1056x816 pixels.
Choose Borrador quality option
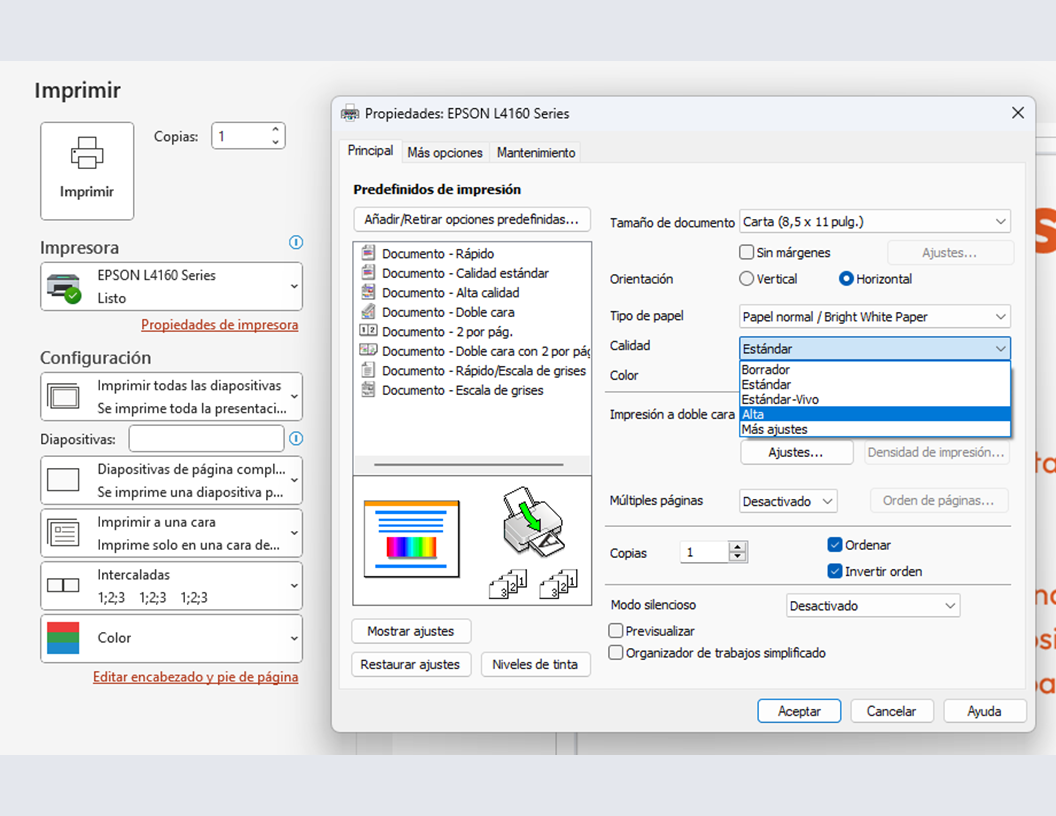click(x=875, y=370)
